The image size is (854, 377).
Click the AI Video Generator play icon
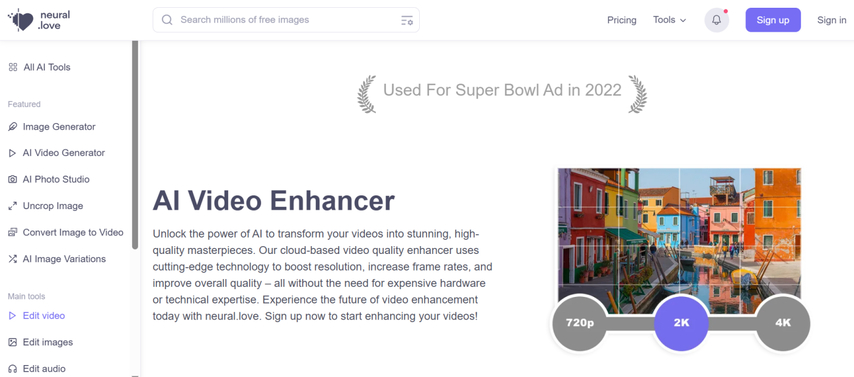(13, 153)
